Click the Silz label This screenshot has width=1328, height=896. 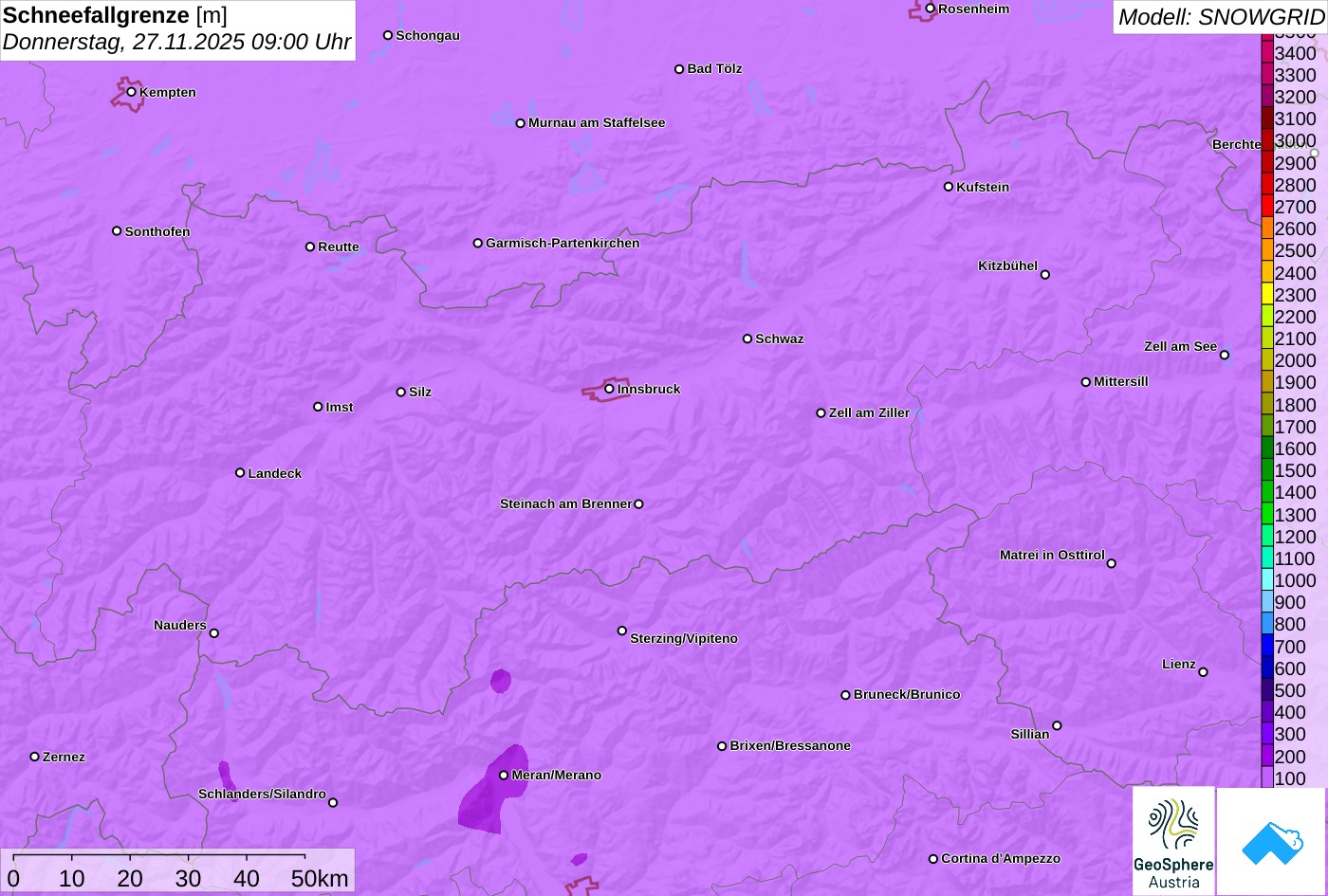coord(420,392)
